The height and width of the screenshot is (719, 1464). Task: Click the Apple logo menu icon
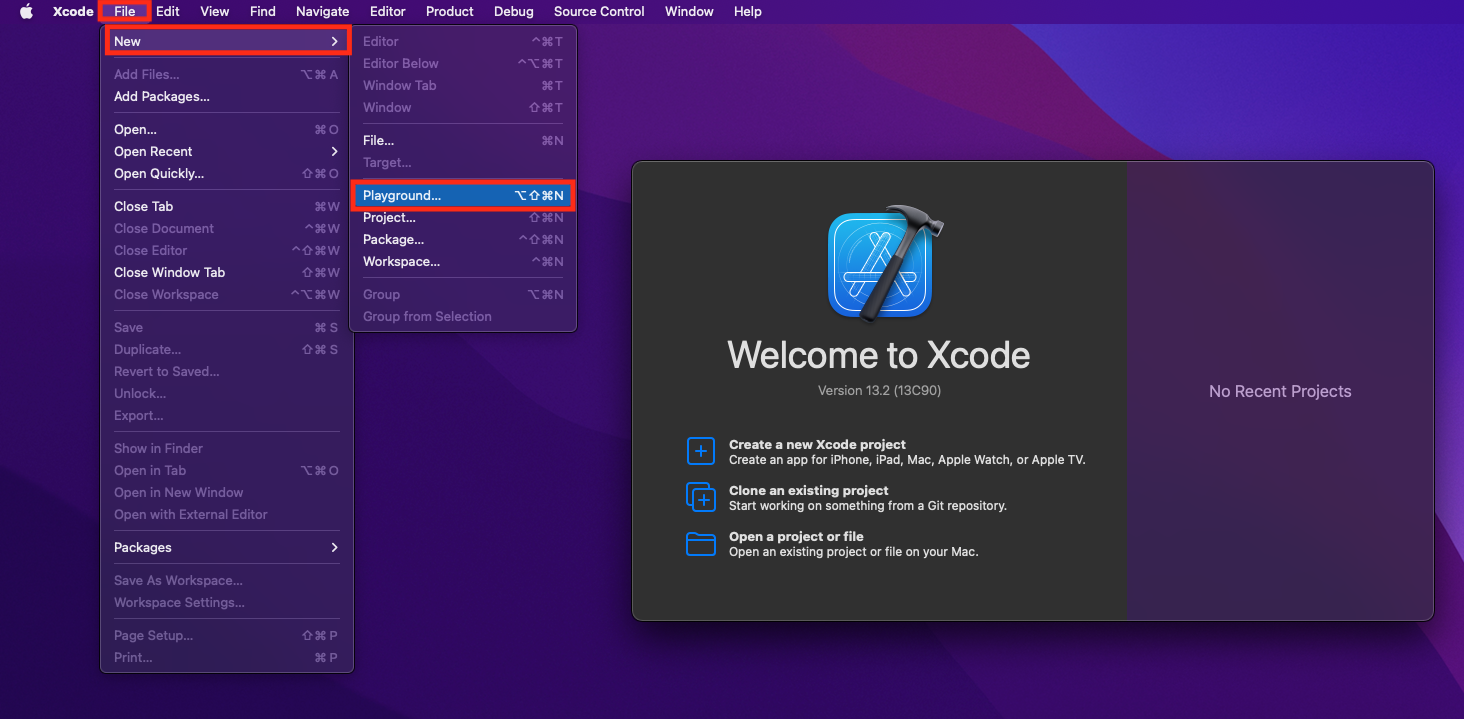(26, 12)
